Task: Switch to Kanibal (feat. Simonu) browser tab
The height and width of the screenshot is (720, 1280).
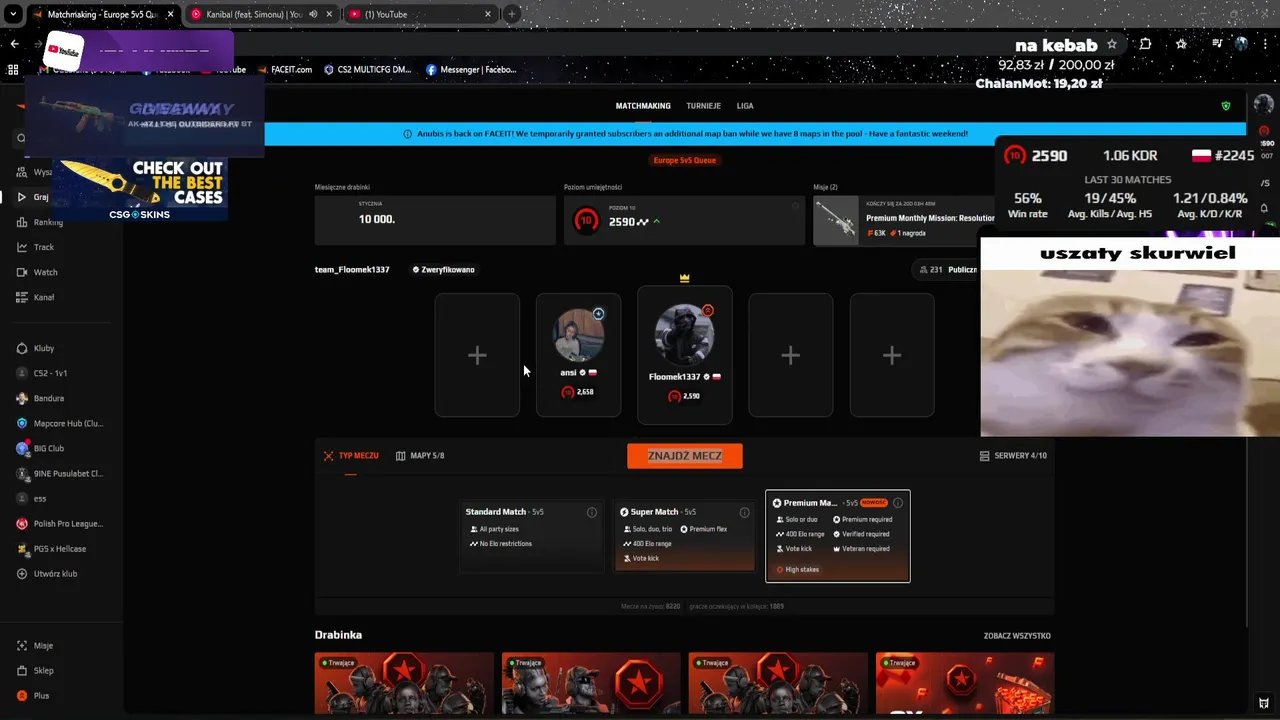Action: pos(262,14)
